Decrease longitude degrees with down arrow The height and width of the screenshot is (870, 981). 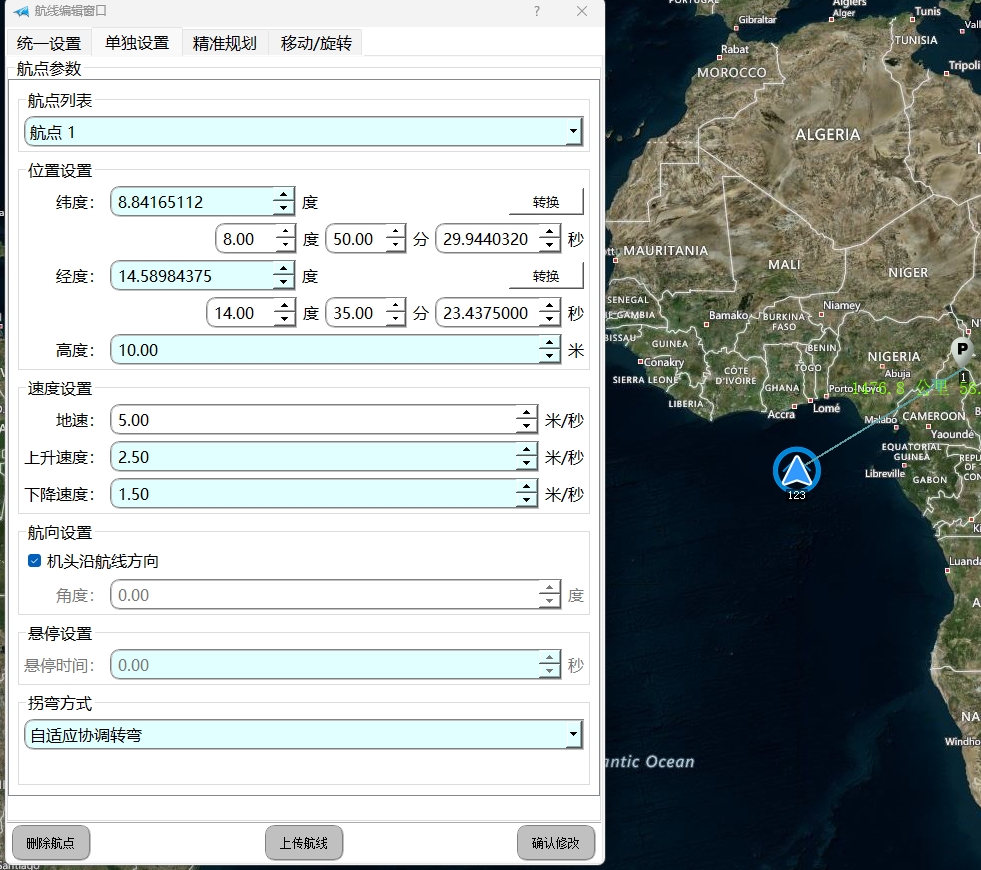[284, 281]
